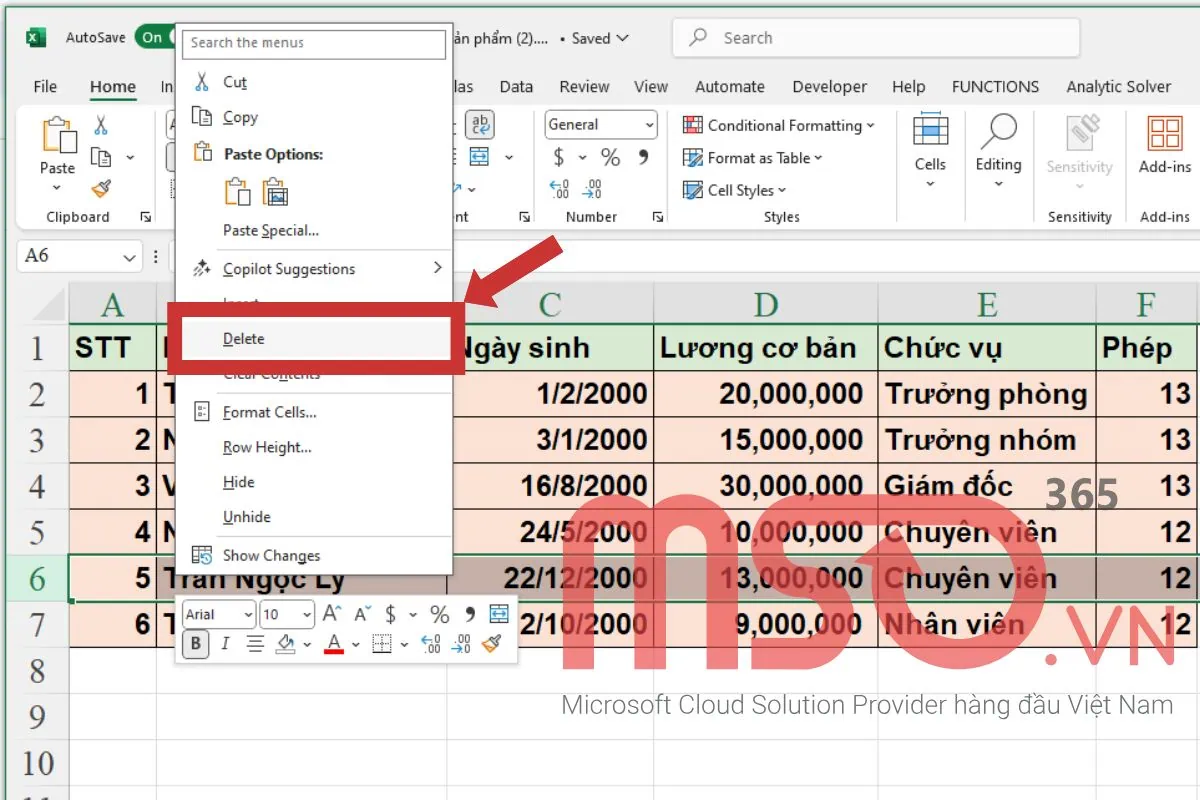This screenshot has height=800, width=1200.
Task: Click the Percent Style icon in the Number group
Action: click(x=610, y=156)
